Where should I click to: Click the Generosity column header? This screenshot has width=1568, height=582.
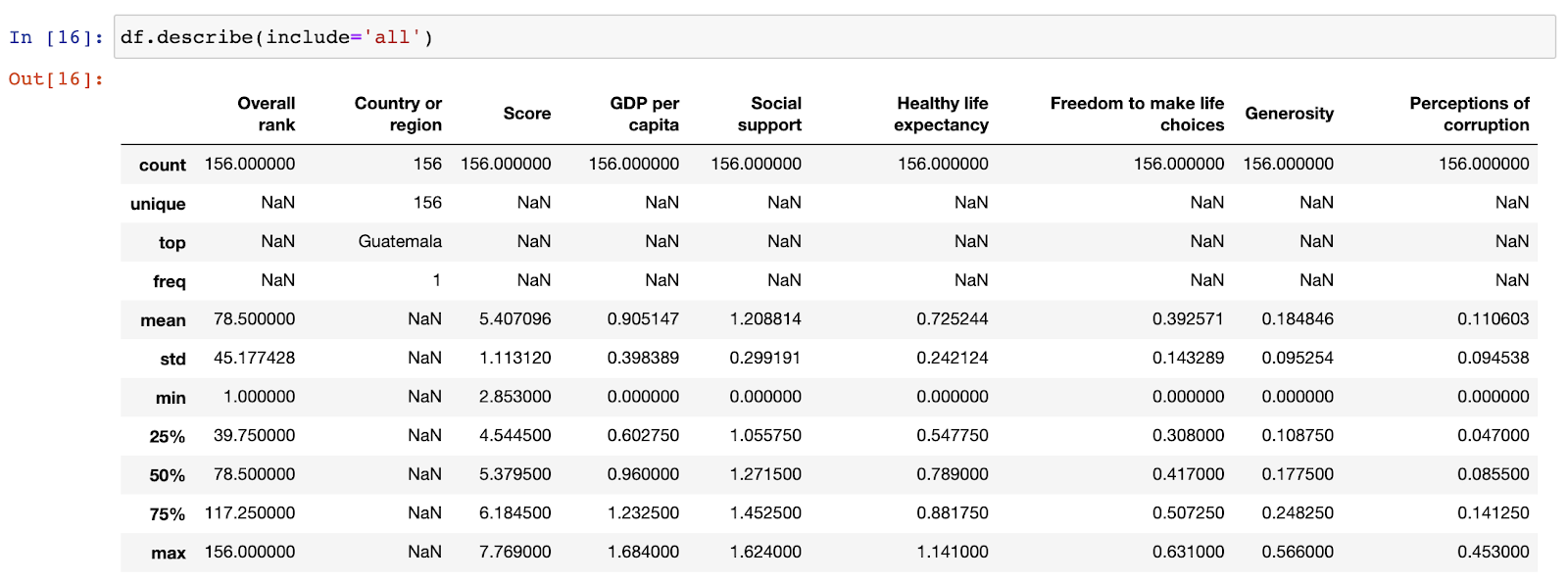pos(1289,114)
